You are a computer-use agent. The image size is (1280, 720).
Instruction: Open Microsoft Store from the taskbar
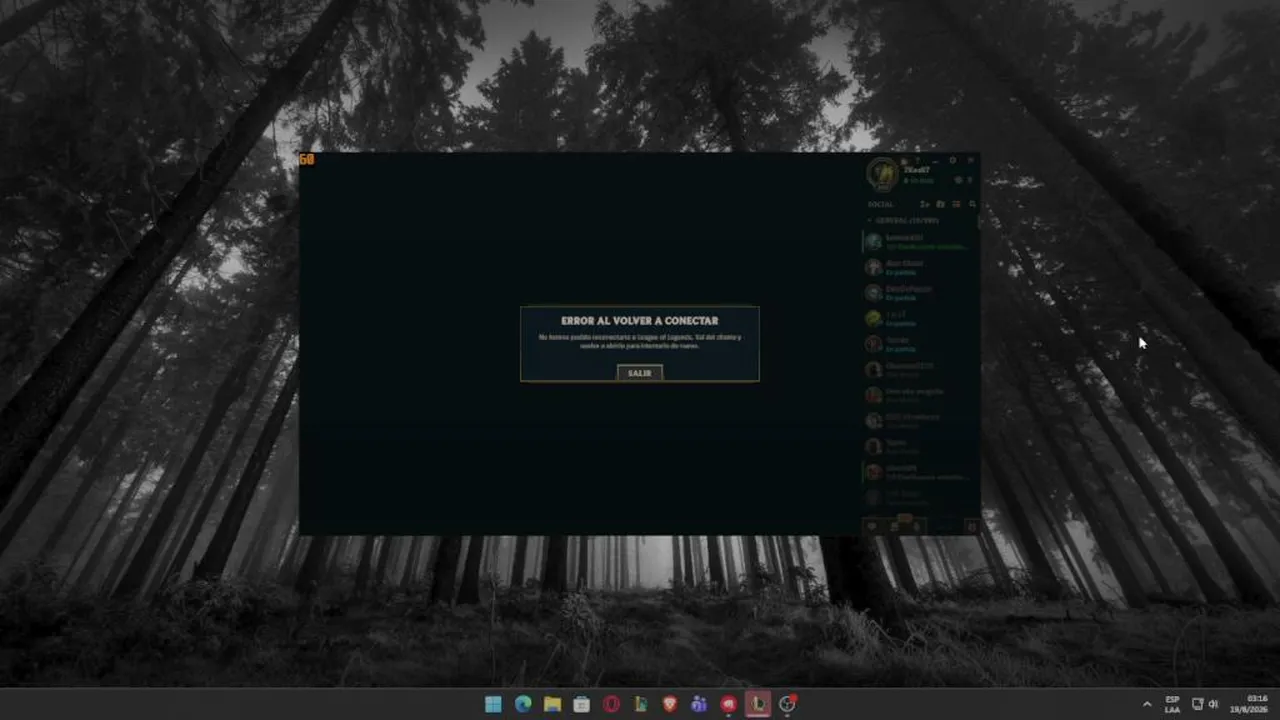click(581, 704)
